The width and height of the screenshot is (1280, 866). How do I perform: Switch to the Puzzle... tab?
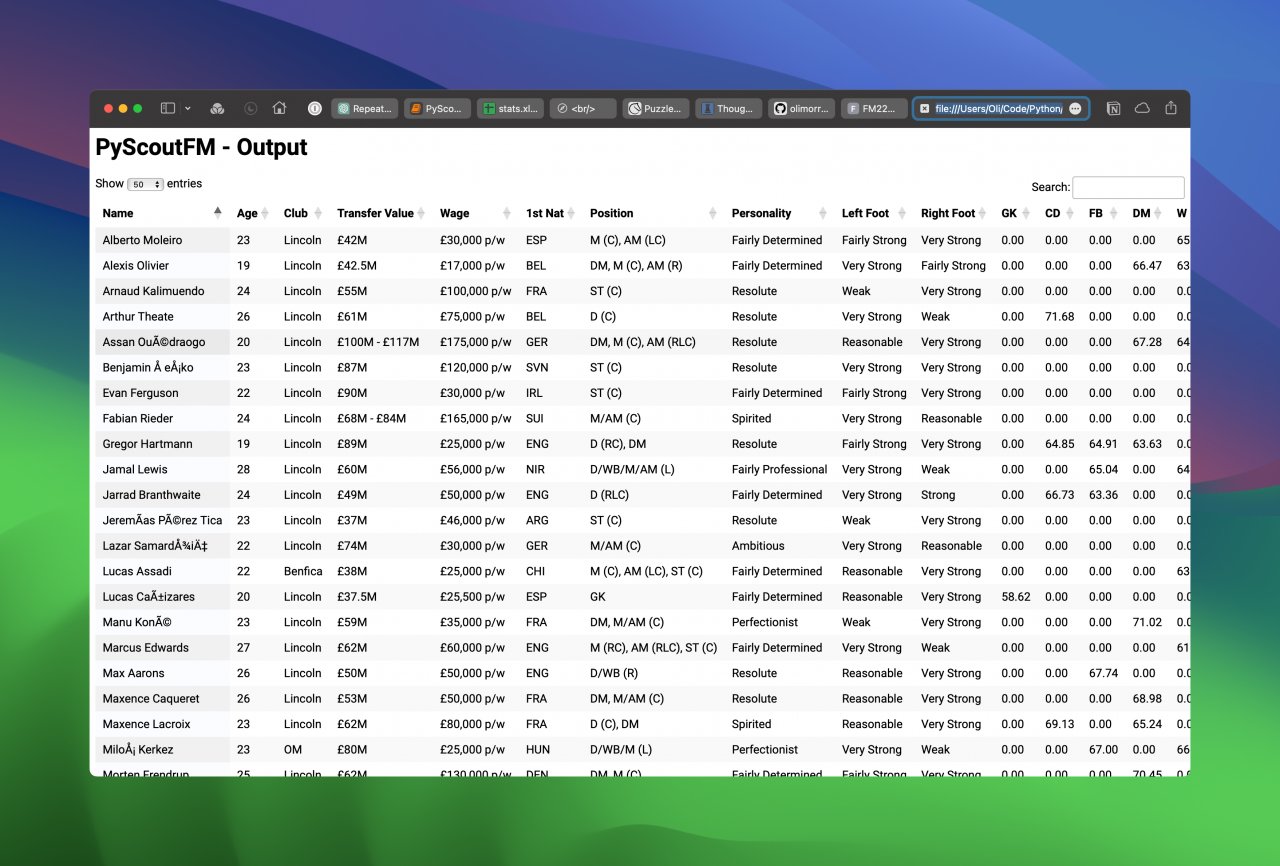pos(655,108)
